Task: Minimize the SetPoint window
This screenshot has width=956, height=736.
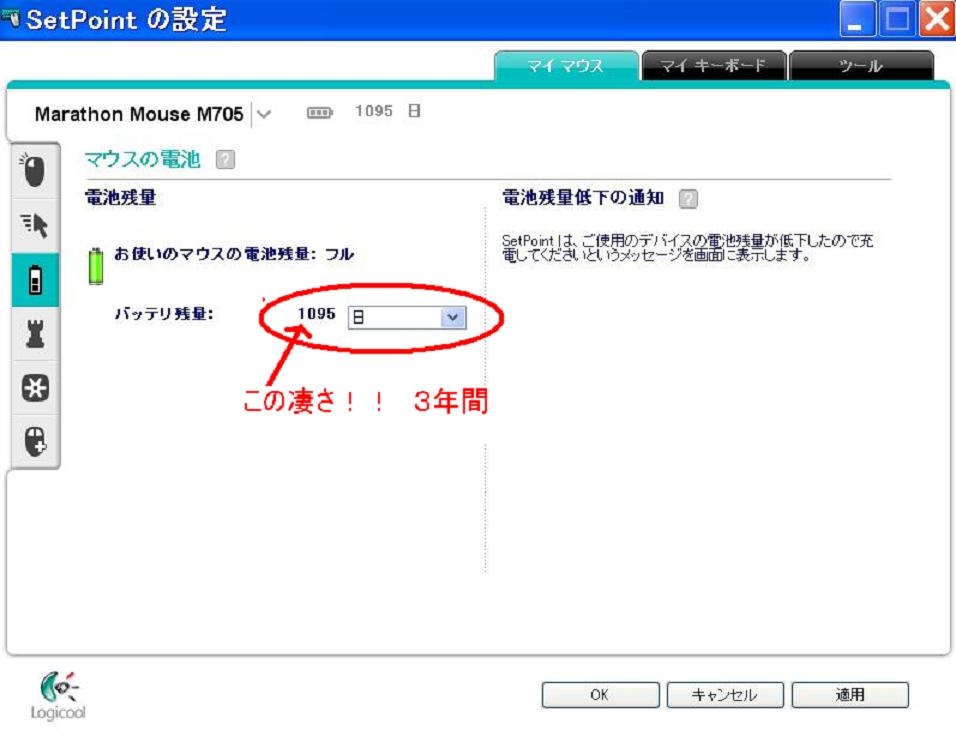Action: [x=857, y=20]
